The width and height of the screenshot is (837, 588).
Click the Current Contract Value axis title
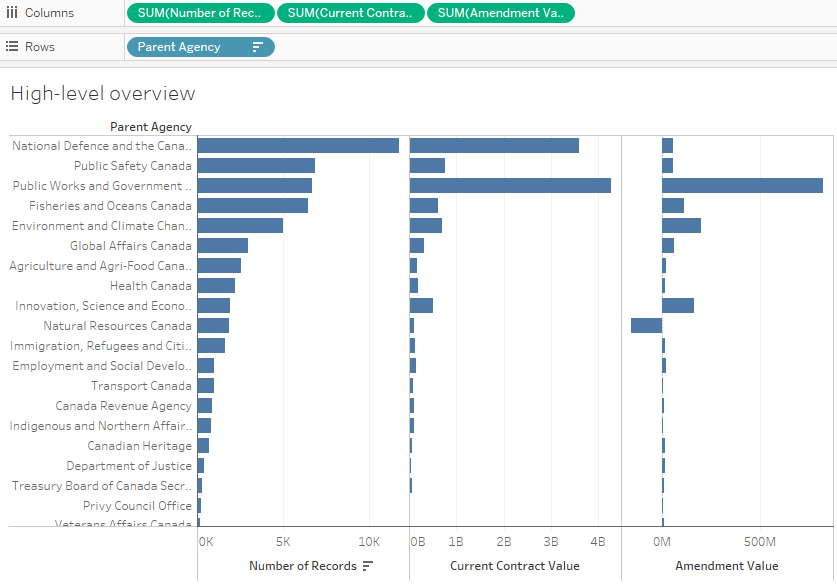[514, 565]
